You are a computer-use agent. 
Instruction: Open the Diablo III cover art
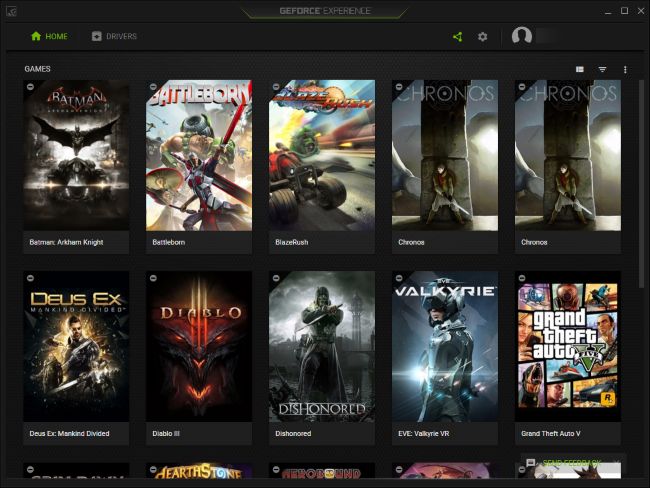coord(199,347)
